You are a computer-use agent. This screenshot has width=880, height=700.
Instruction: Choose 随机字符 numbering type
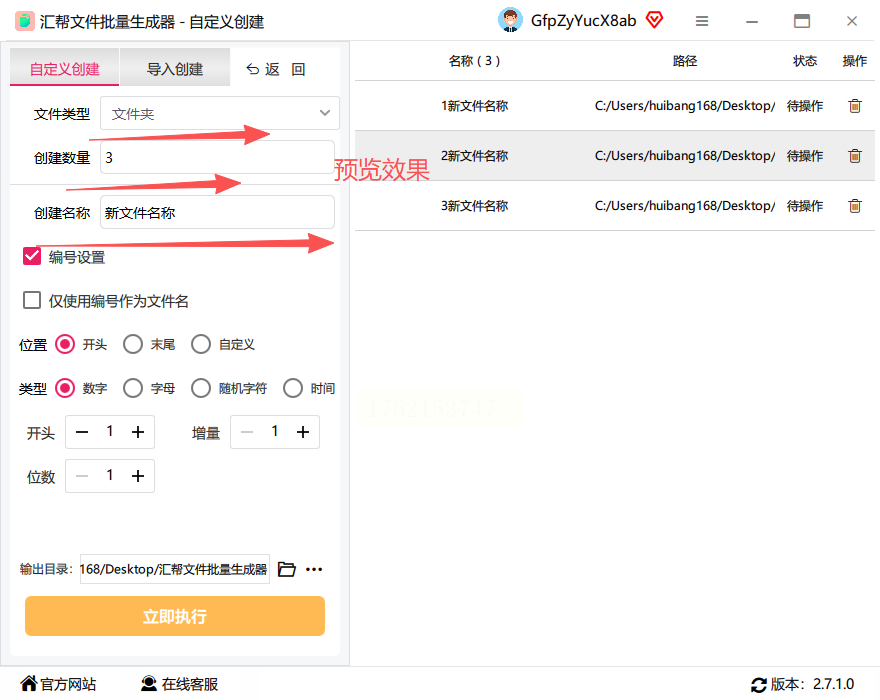(201, 388)
